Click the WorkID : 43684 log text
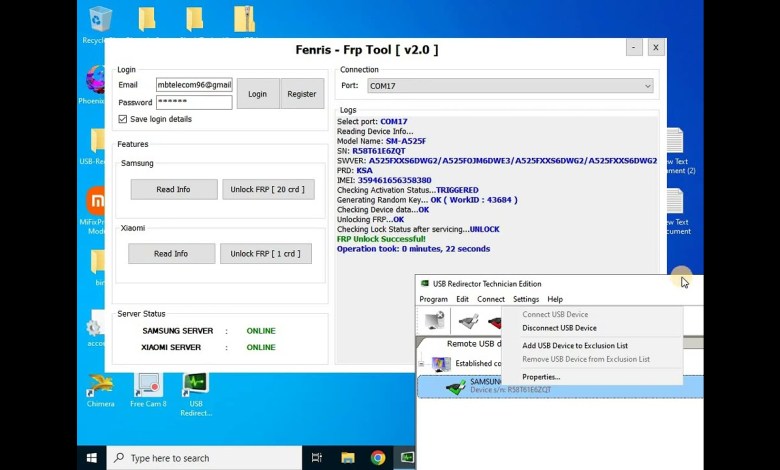The height and width of the screenshot is (470, 780). 481,199
